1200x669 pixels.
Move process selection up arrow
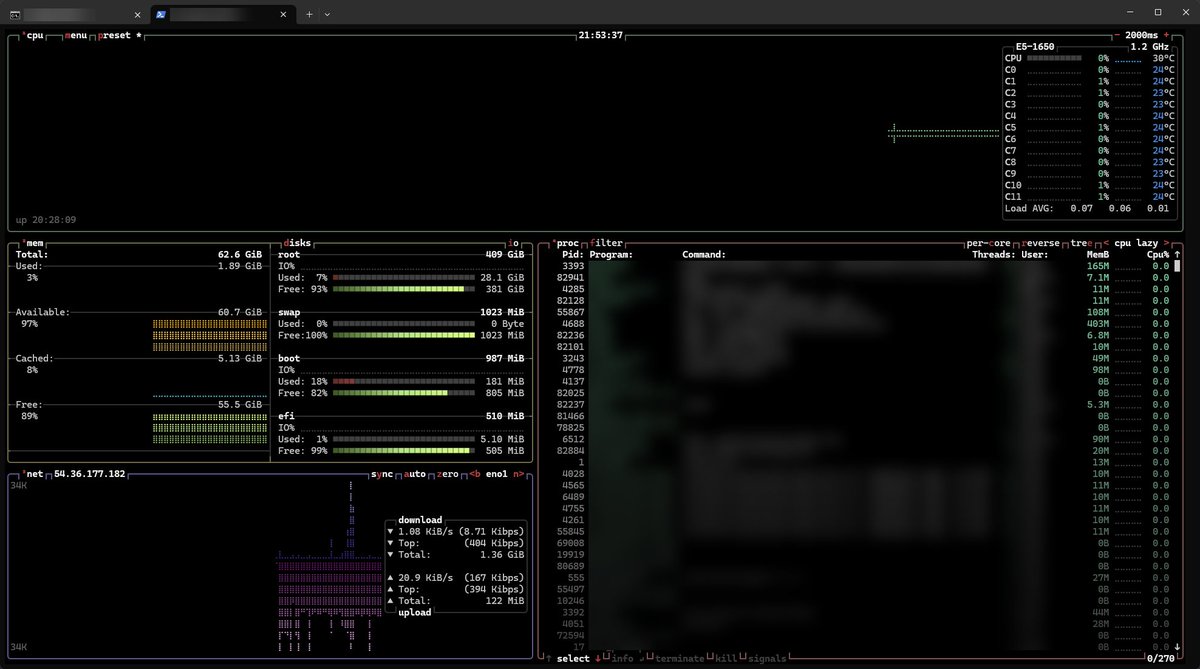click(548, 658)
